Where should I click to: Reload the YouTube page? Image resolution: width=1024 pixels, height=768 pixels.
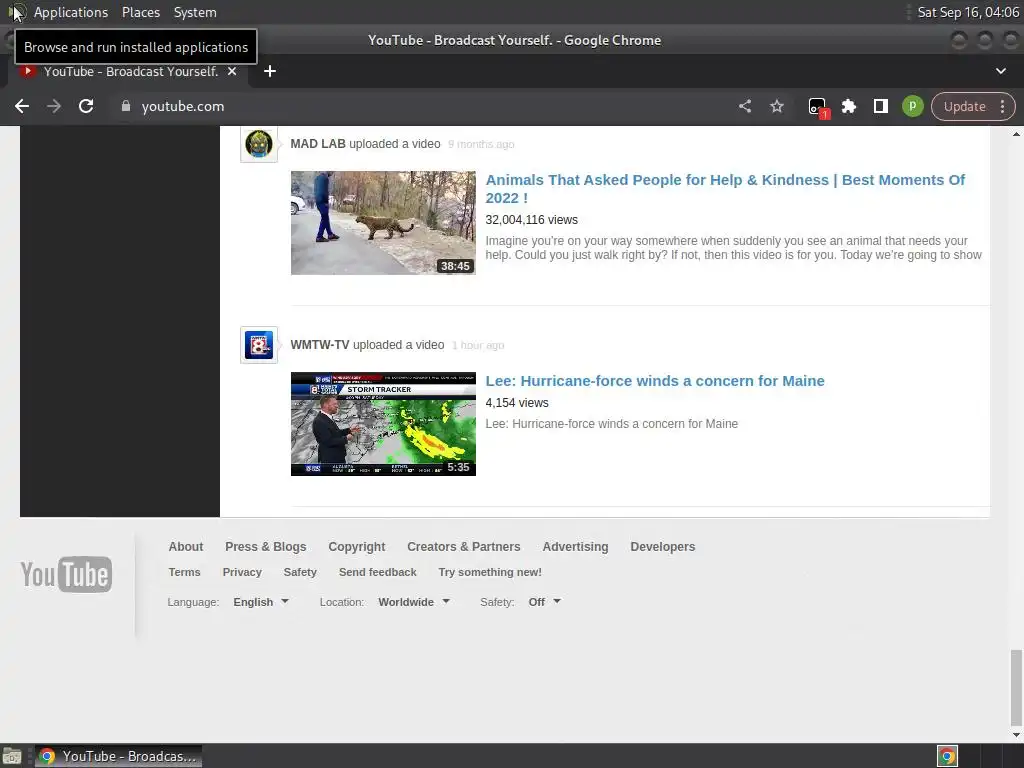pyautogui.click(x=86, y=106)
